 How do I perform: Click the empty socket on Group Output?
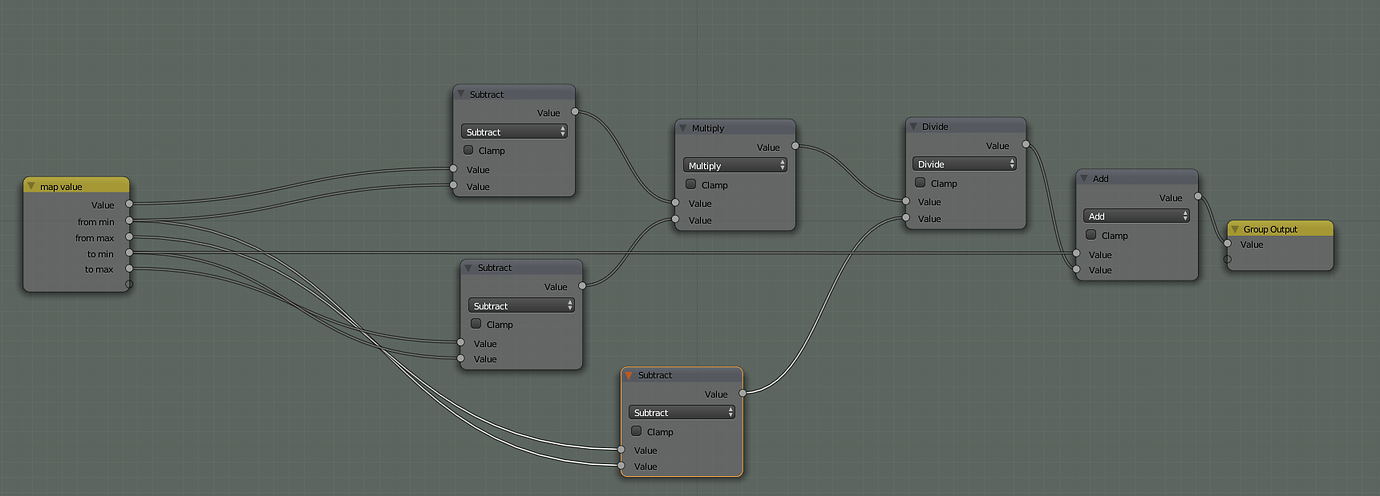pyautogui.click(x=1228, y=259)
